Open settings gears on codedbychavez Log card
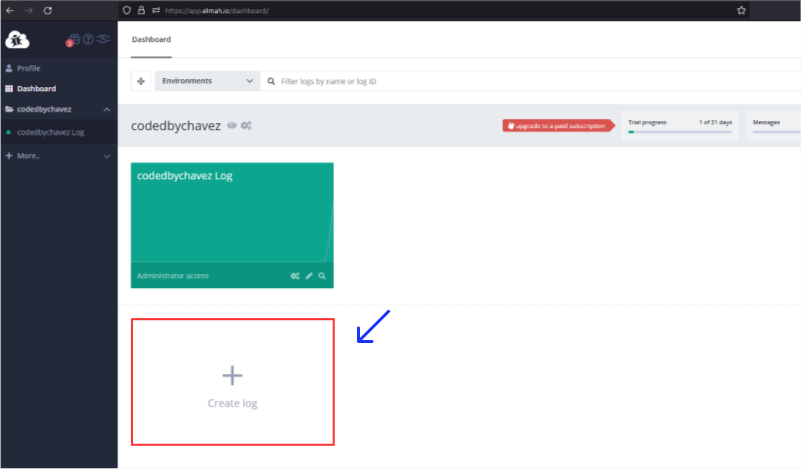The width and height of the screenshot is (801, 469). pyautogui.click(x=295, y=276)
